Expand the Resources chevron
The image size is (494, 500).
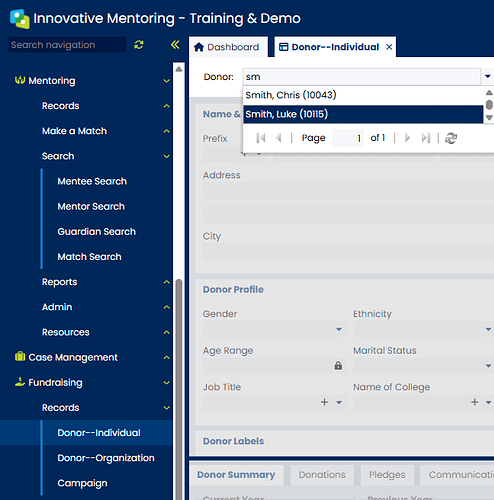point(167,332)
